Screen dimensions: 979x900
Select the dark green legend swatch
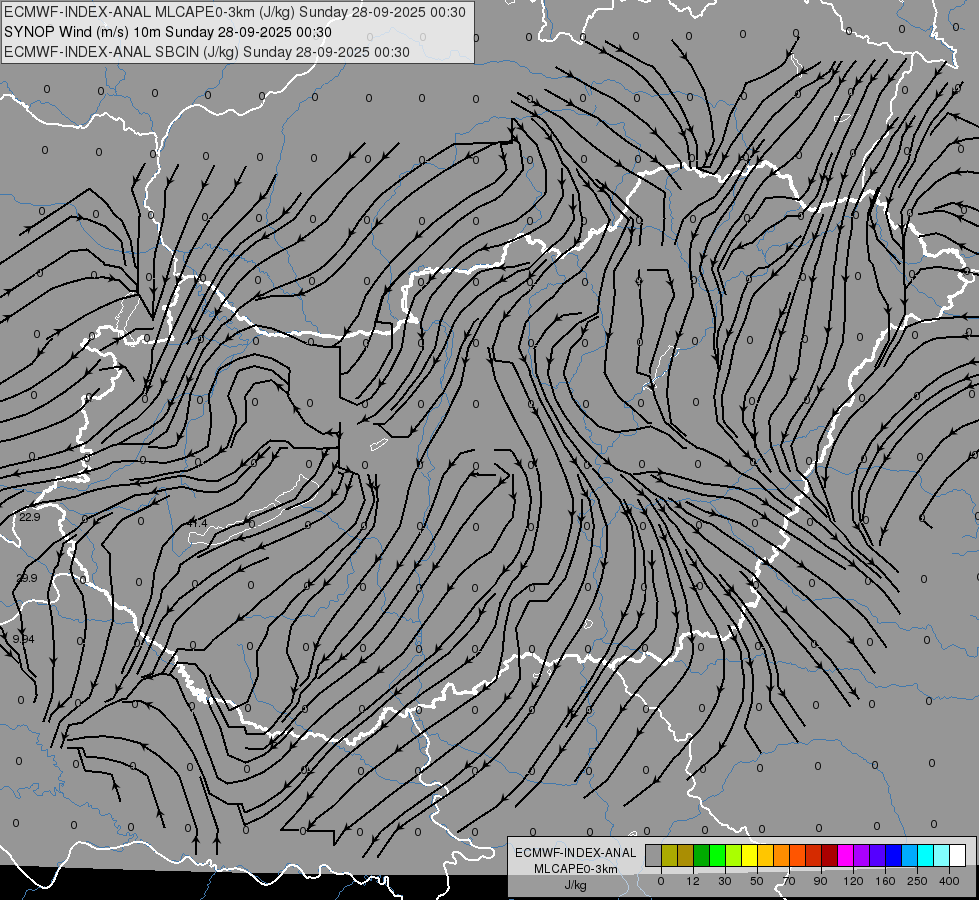coord(702,855)
